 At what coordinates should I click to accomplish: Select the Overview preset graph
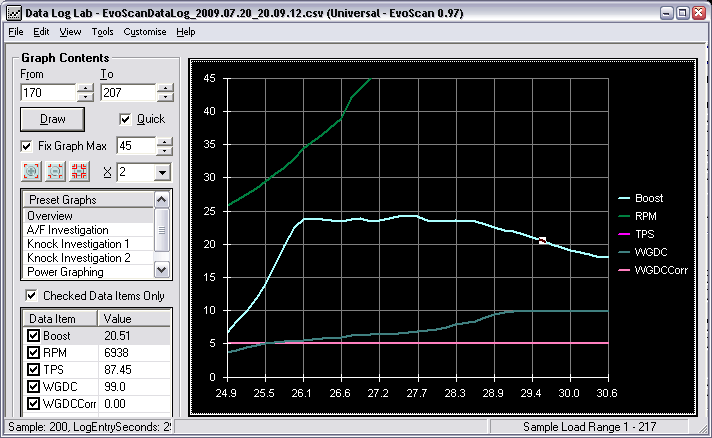pyautogui.click(x=88, y=216)
